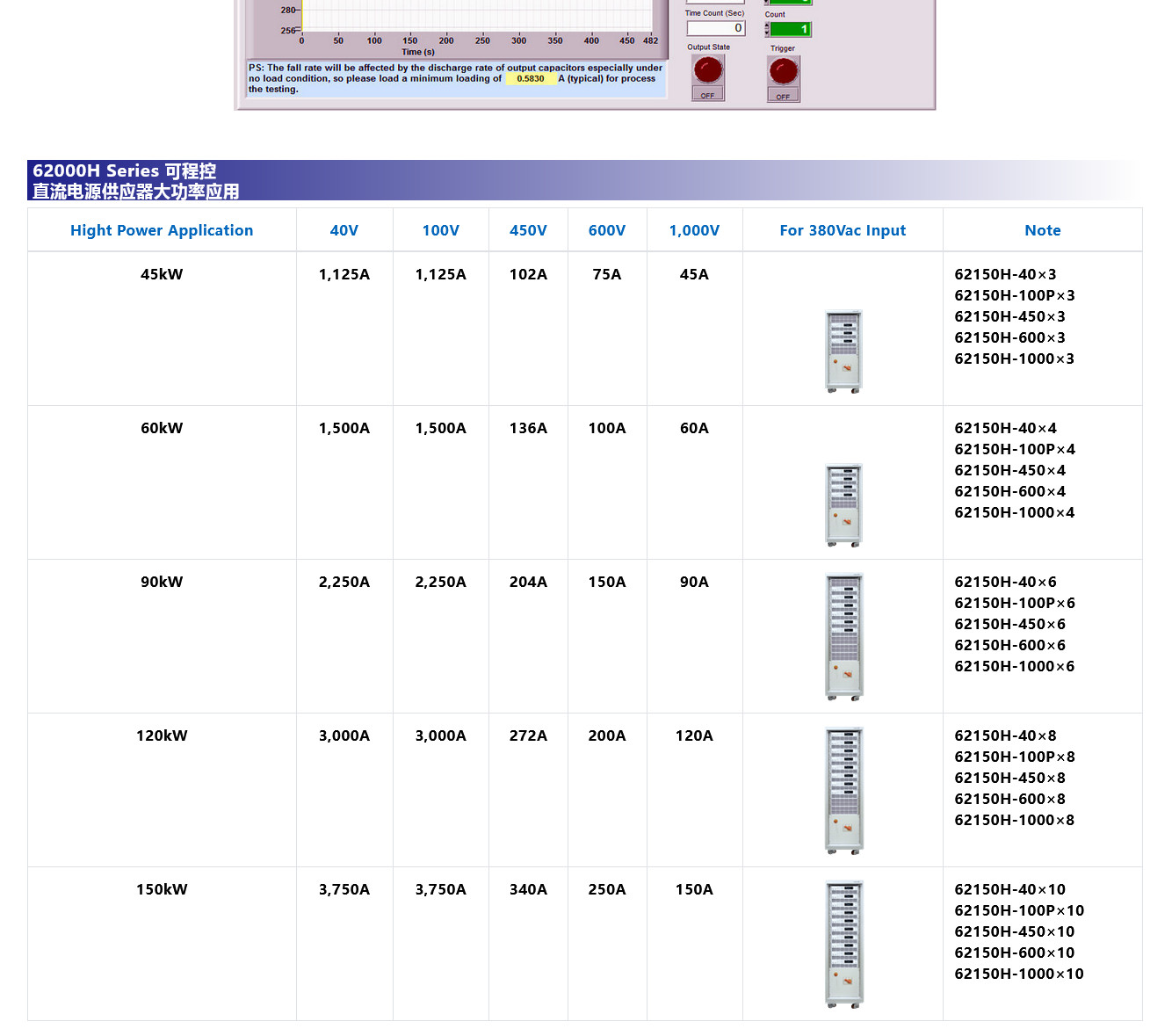Click the 62000H Series section banner
The height and width of the screenshot is (1036, 1172).
[x=136, y=181]
